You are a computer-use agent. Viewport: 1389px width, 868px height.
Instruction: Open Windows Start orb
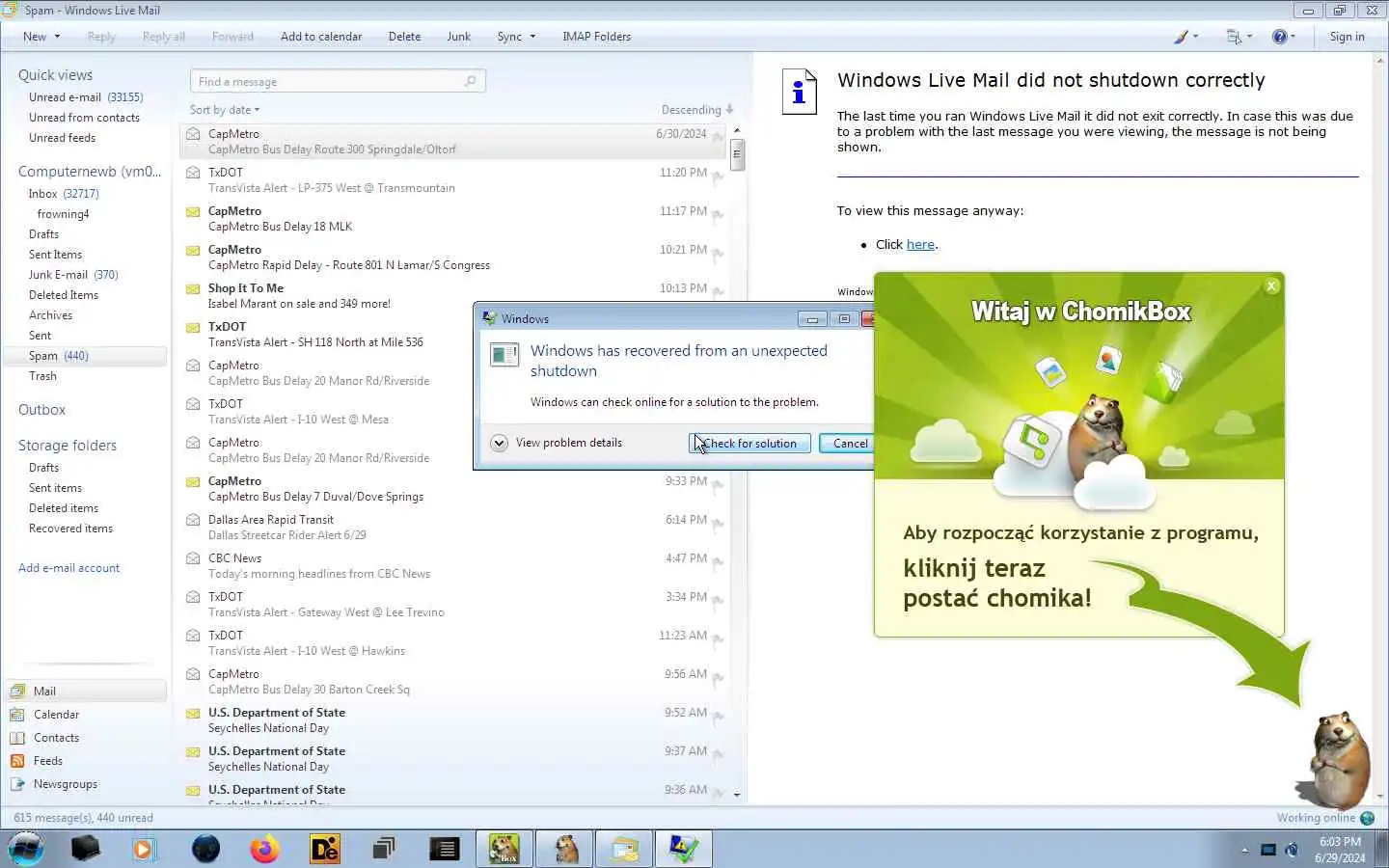[x=26, y=849]
